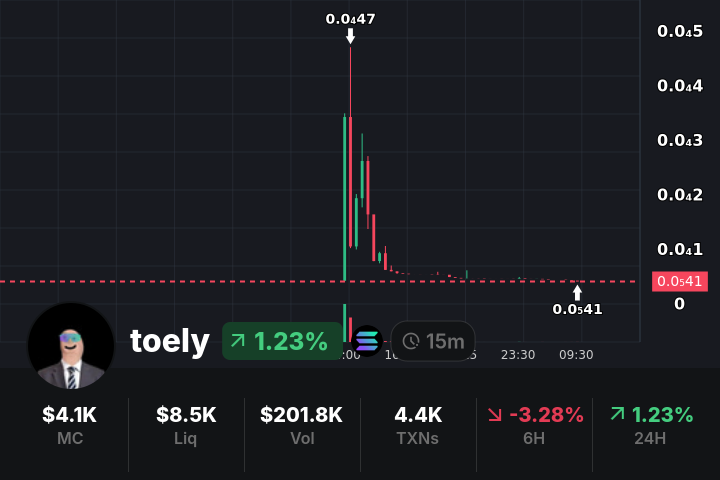720x480 pixels.
Task: Select the $4.1K market cap stat
Action: point(70,425)
